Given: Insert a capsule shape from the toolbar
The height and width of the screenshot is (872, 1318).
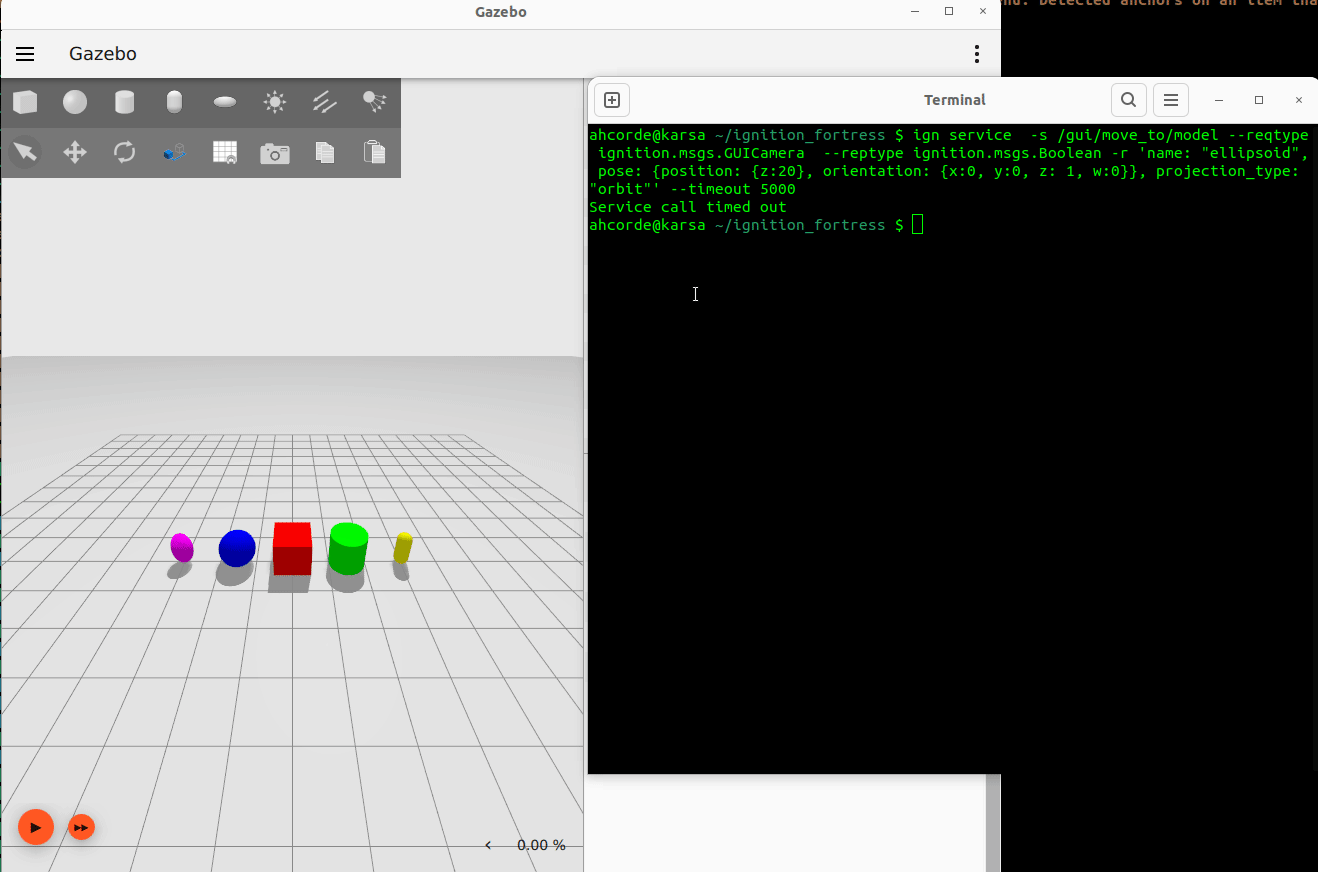Looking at the screenshot, I should click(x=174, y=102).
